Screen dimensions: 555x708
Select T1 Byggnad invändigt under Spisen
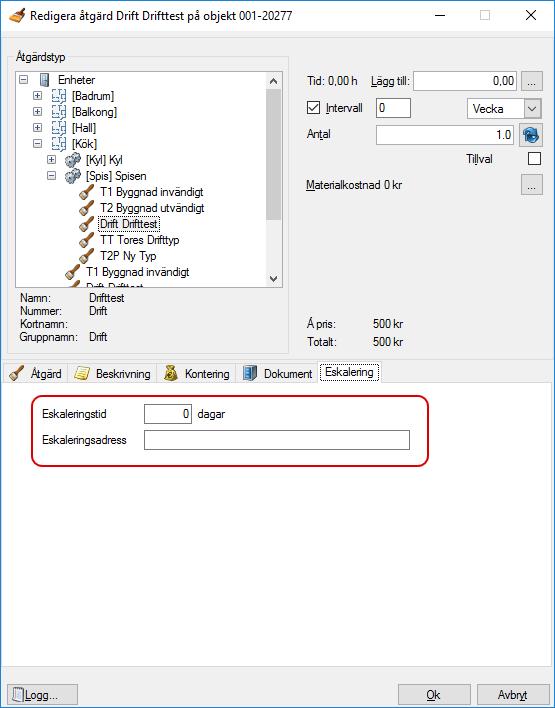152,192
